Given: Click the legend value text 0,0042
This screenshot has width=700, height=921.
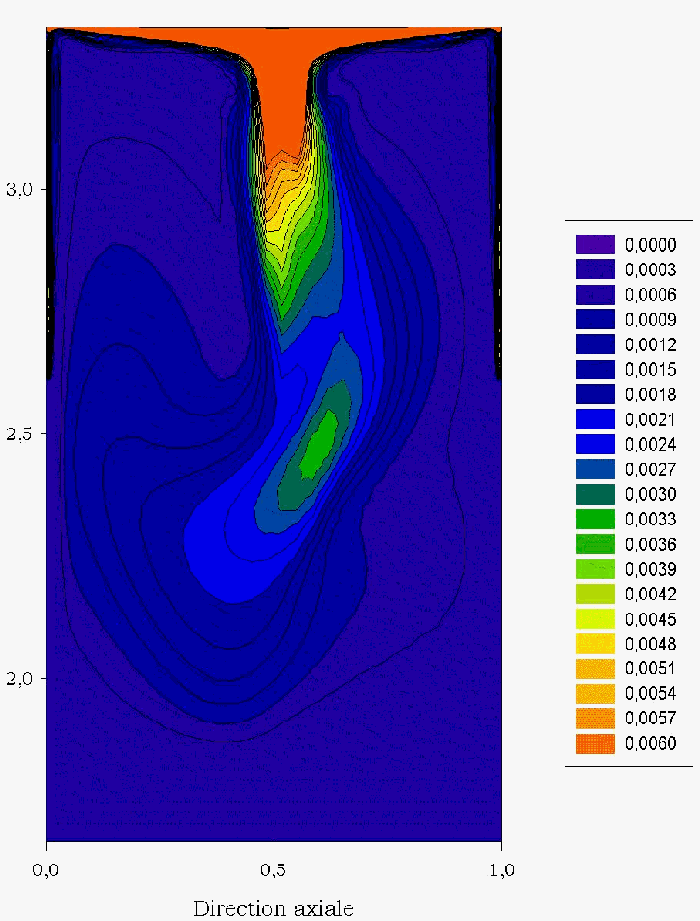Looking at the screenshot, I should (651, 594).
